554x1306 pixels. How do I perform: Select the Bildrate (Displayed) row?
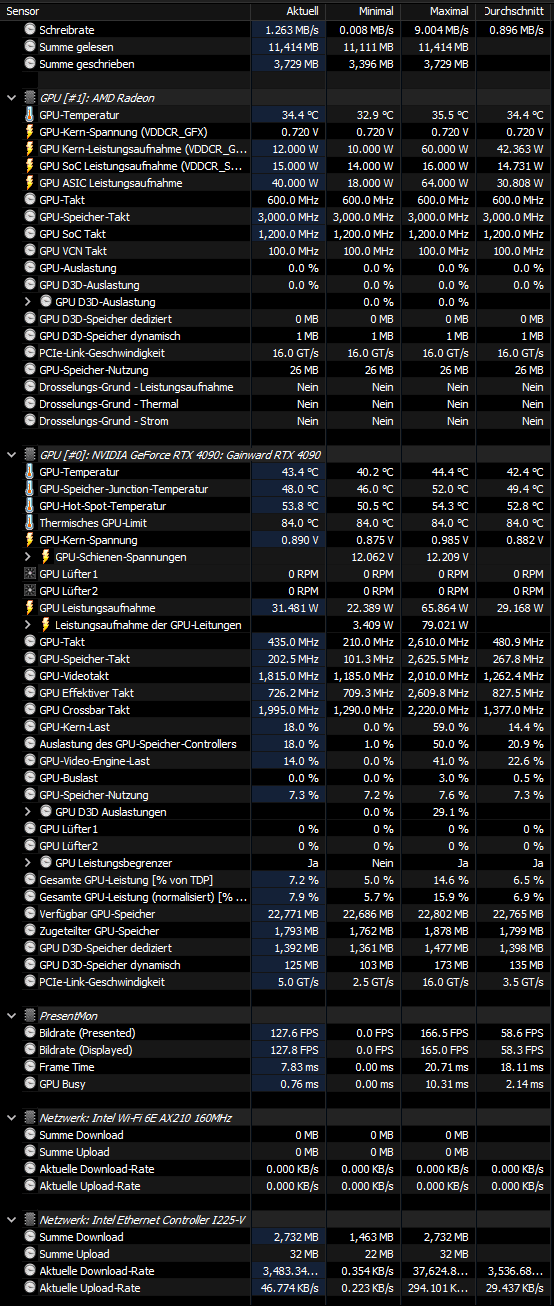[x=277, y=1050]
